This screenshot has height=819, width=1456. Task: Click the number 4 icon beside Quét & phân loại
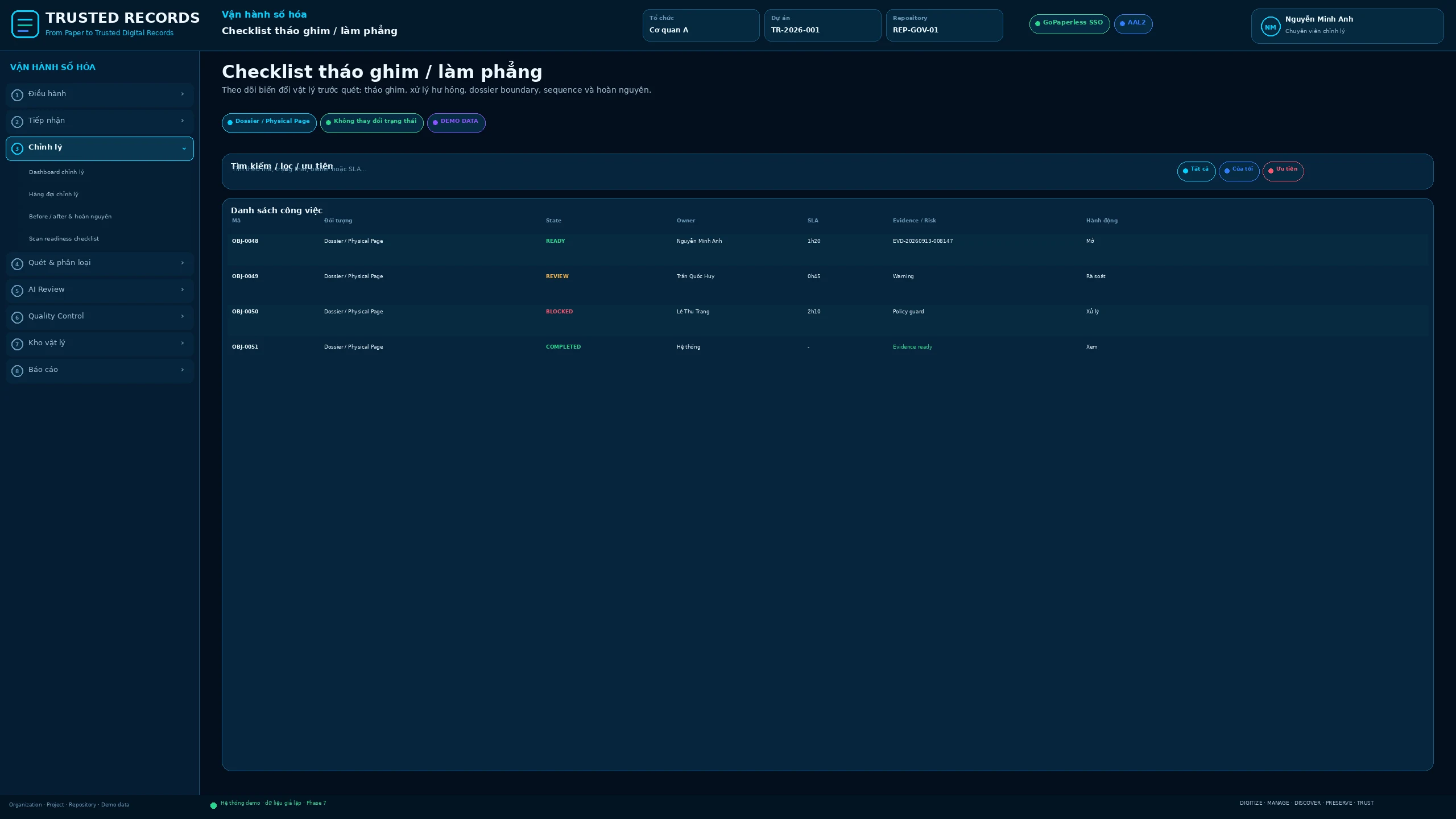[x=17, y=264]
